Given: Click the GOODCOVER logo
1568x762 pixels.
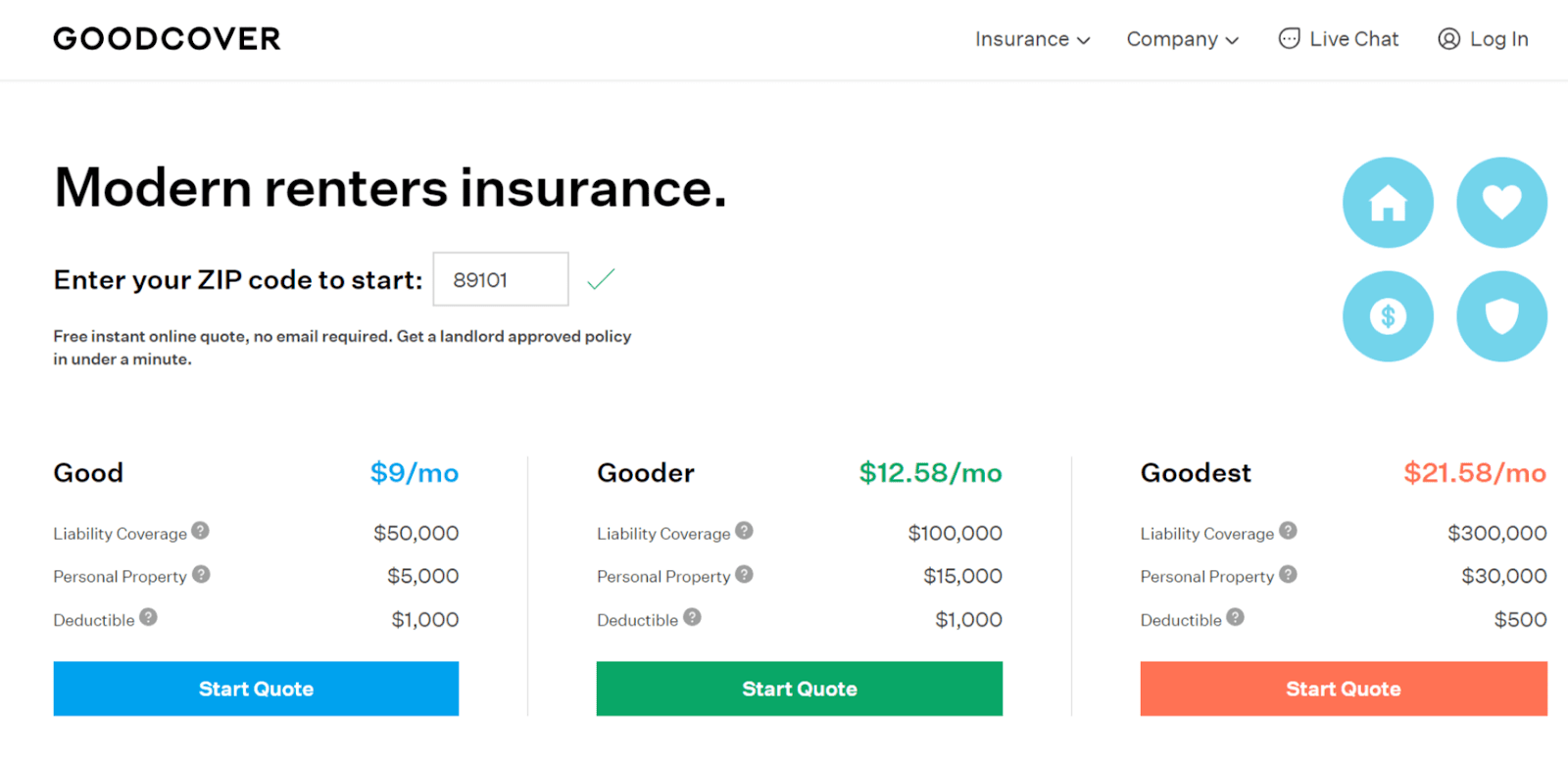Looking at the screenshot, I should (x=166, y=38).
